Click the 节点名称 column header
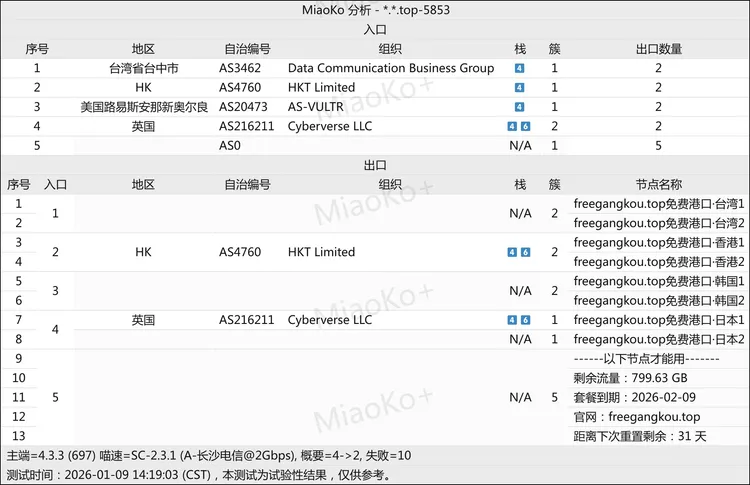 pyautogui.click(x=658, y=185)
